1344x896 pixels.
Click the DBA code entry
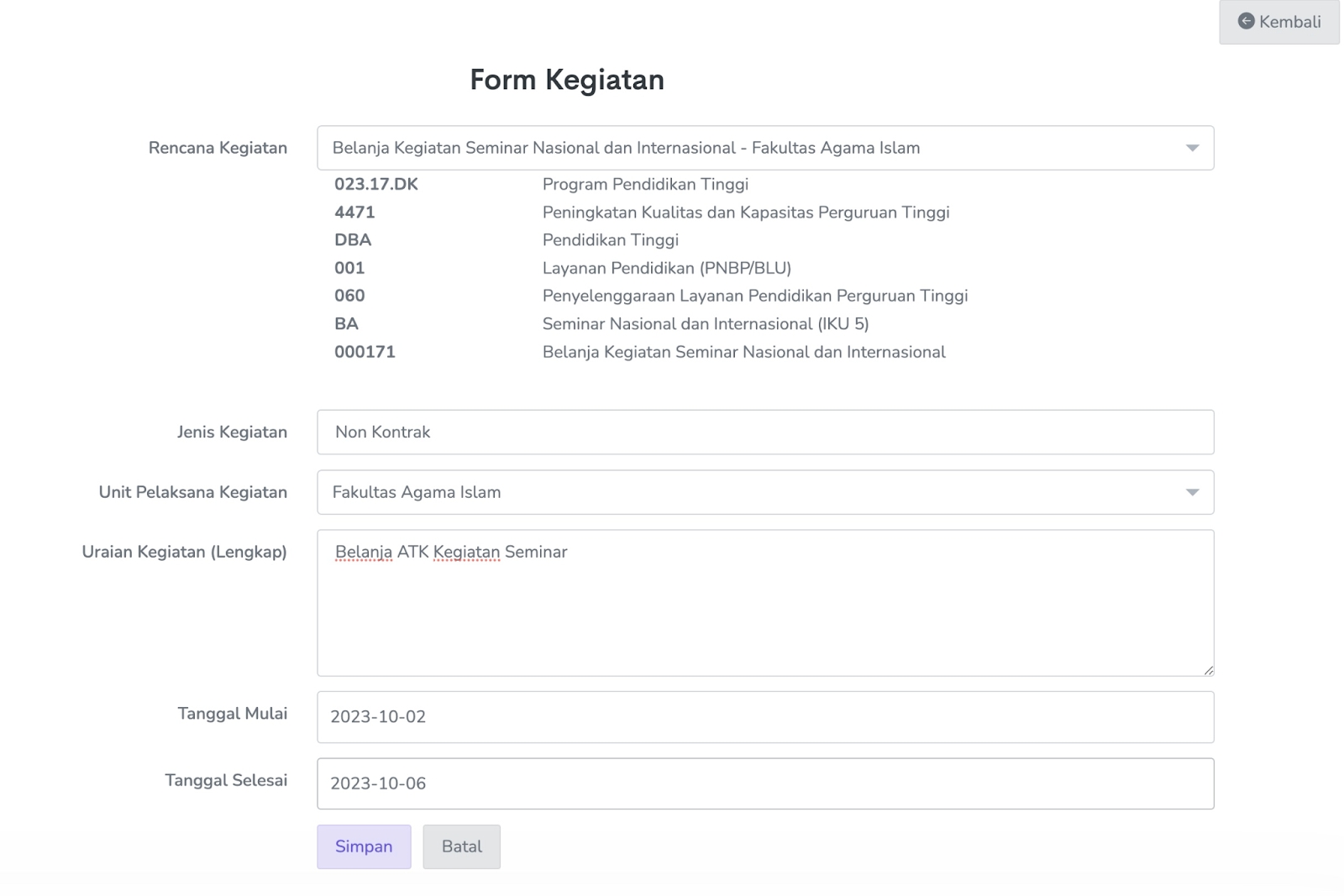[x=353, y=240]
